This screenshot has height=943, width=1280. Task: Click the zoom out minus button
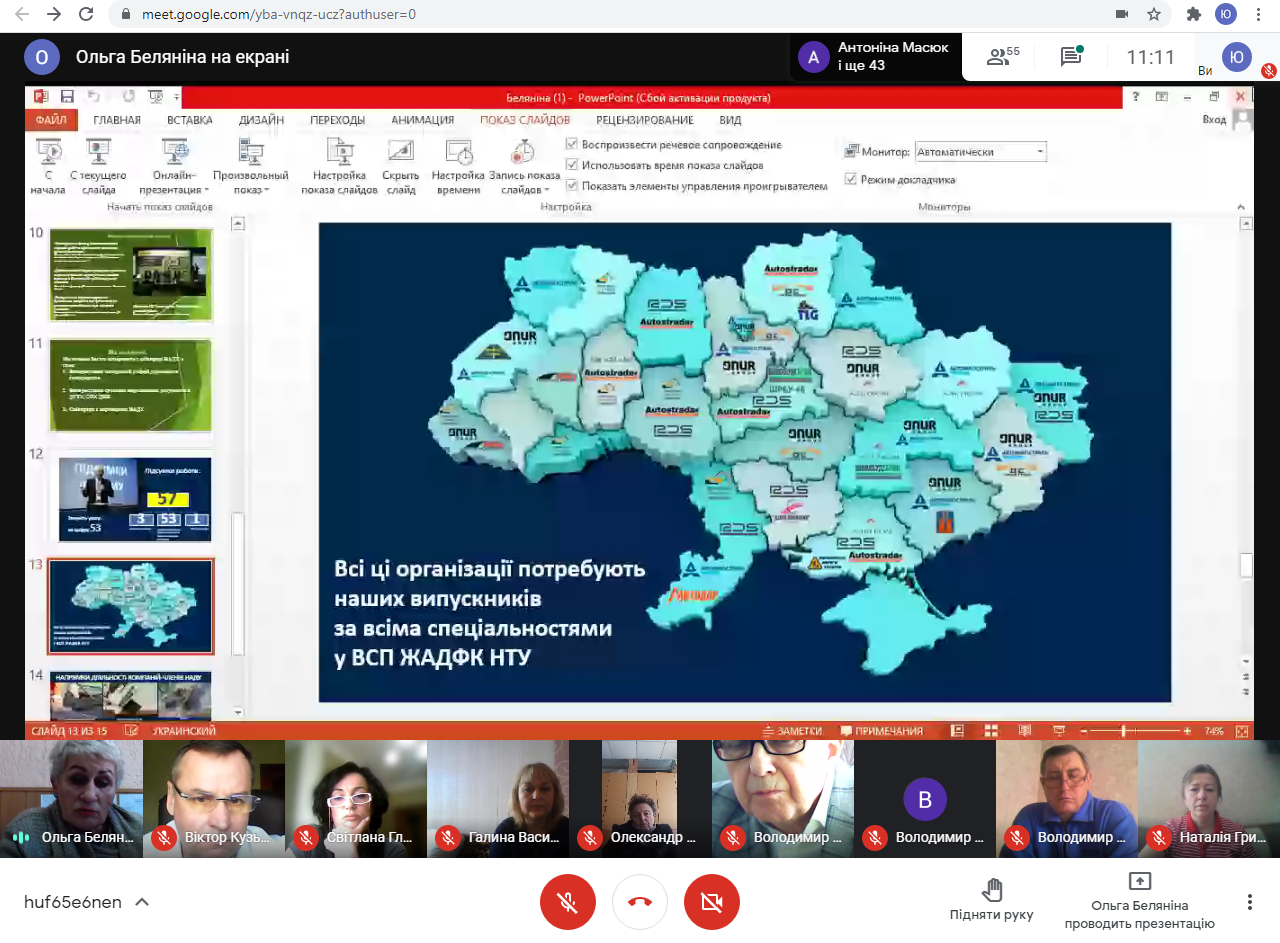1084,731
